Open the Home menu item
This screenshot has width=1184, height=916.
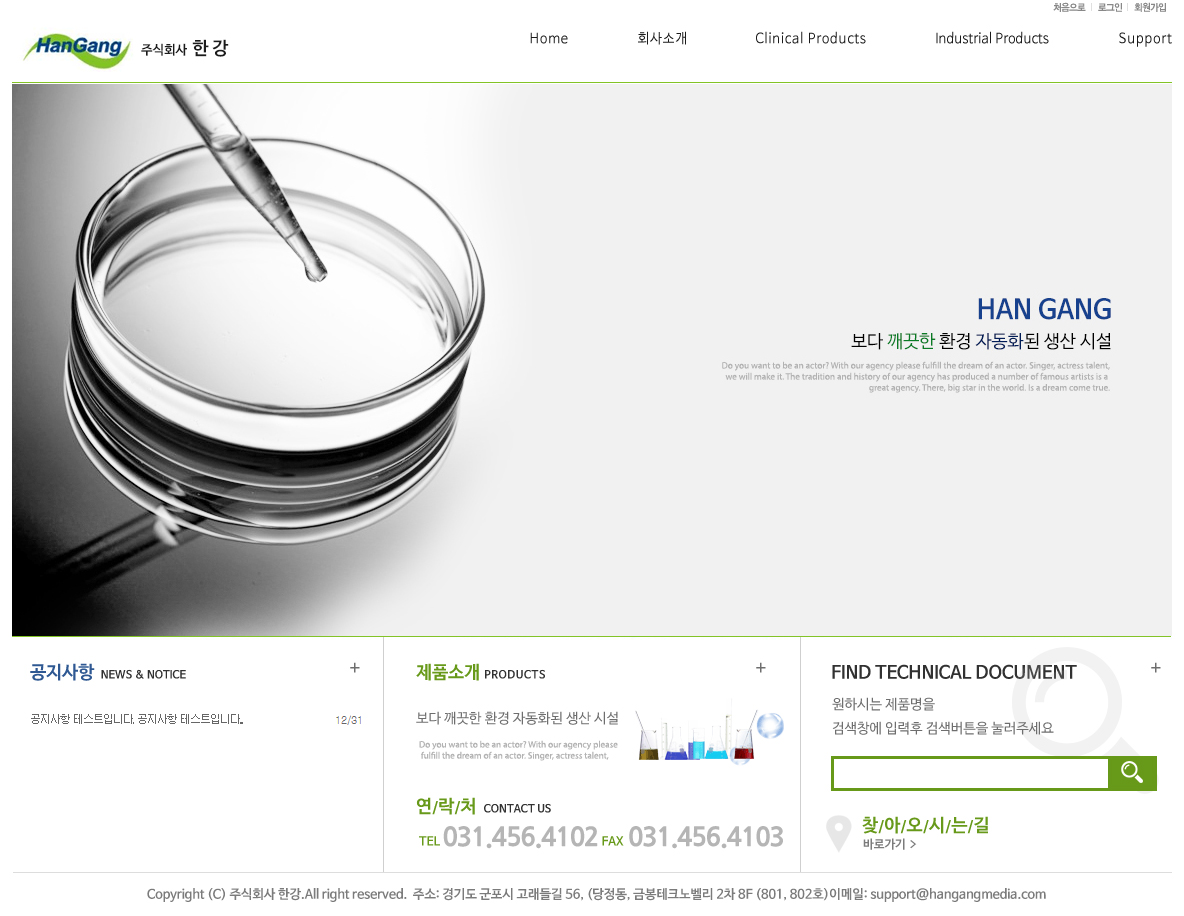(549, 39)
